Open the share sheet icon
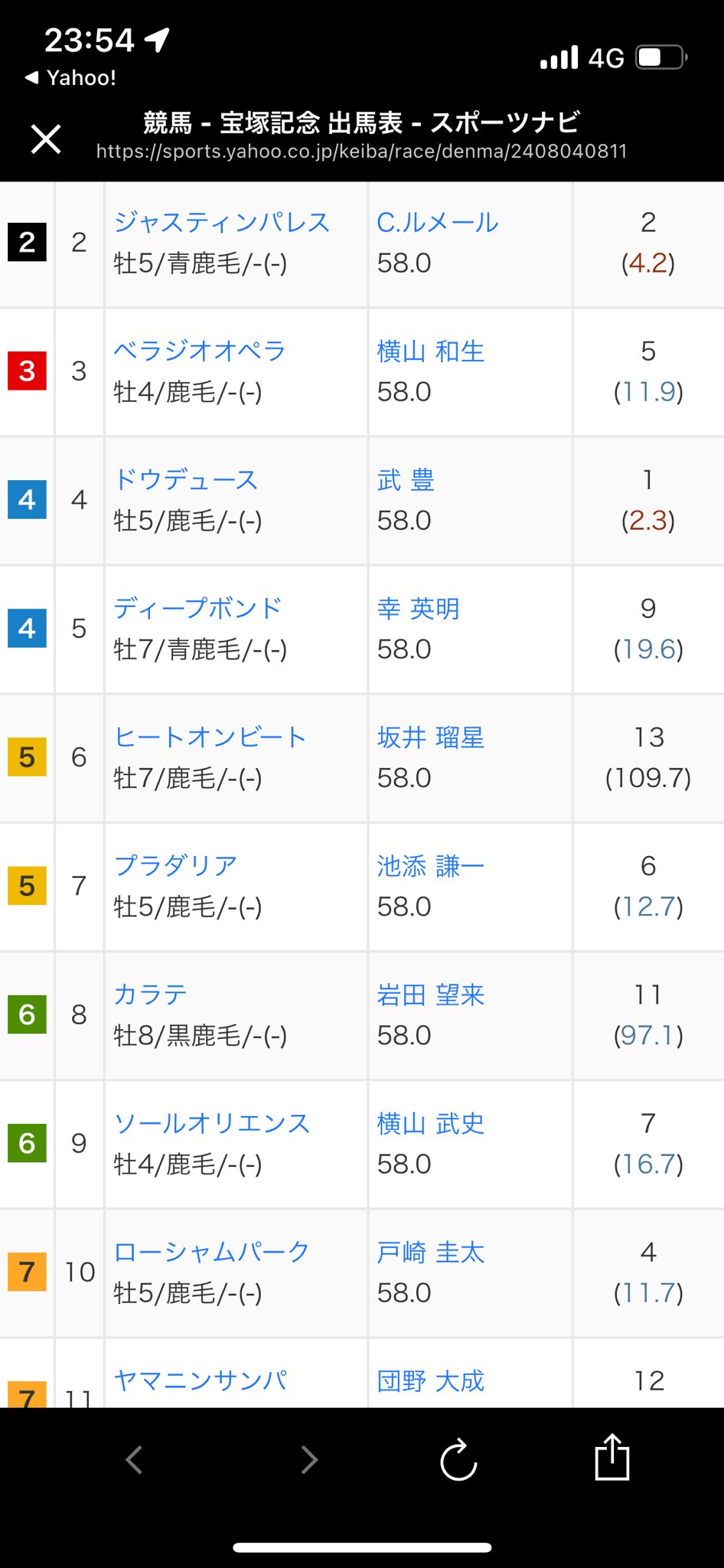Image resolution: width=724 pixels, height=1568 pixels. [x=611, y=1458]
